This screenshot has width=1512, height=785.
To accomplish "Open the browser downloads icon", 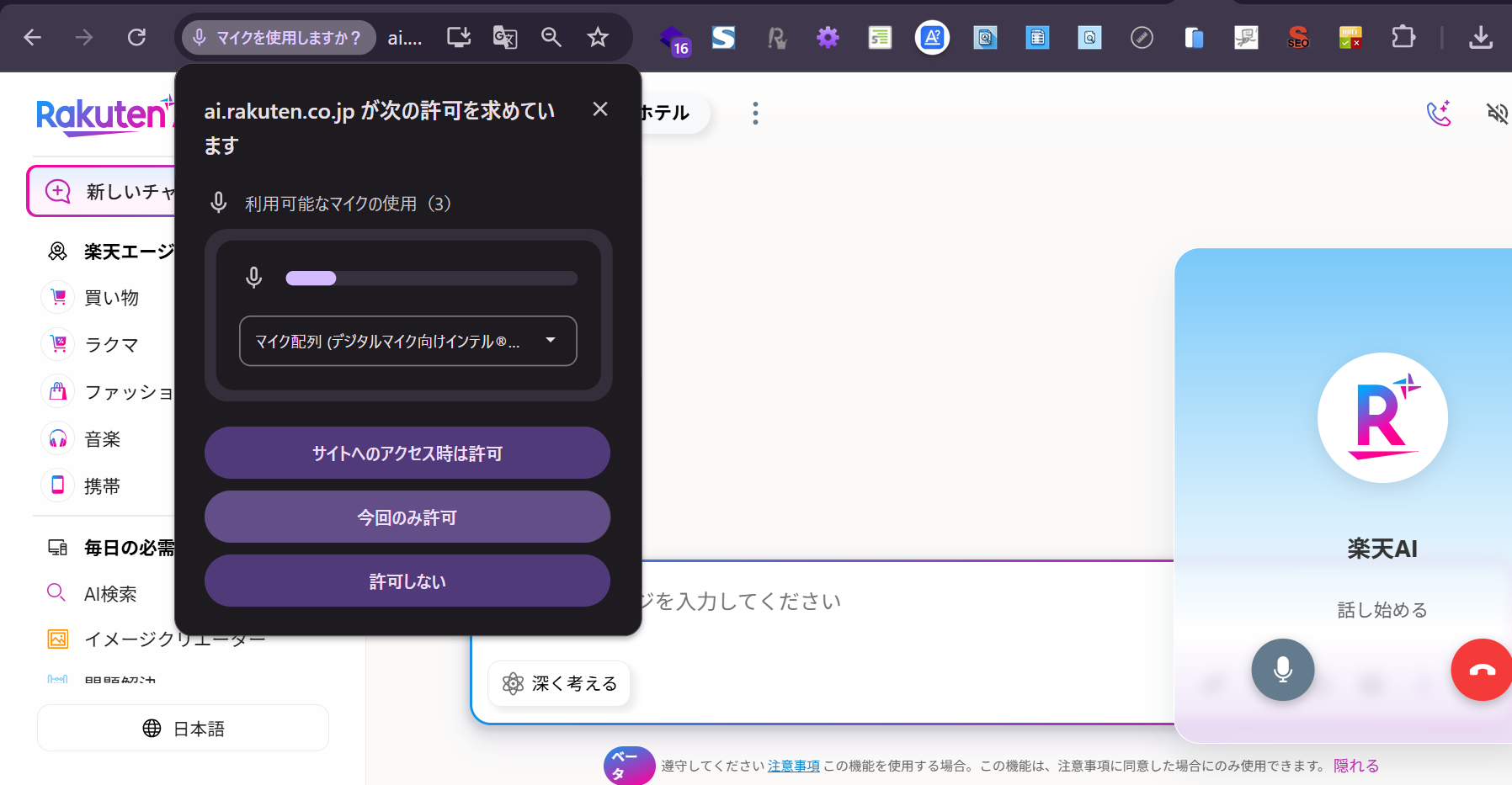I will 1481,37.
